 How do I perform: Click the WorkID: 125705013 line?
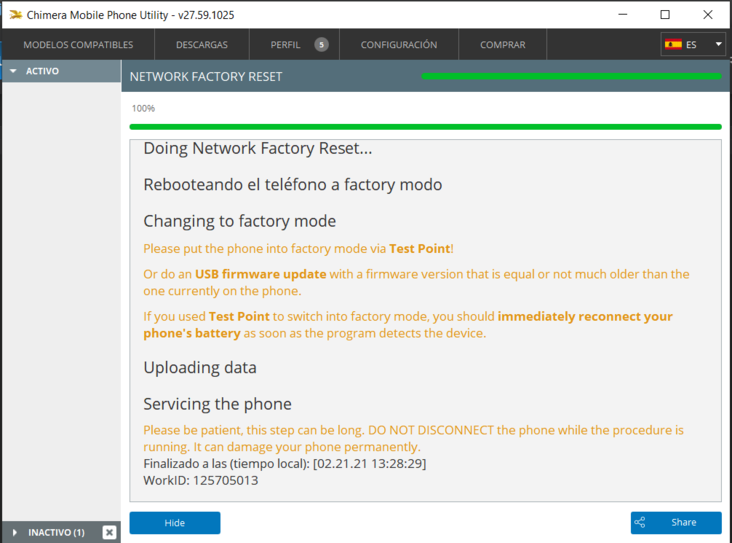(201, 480)
